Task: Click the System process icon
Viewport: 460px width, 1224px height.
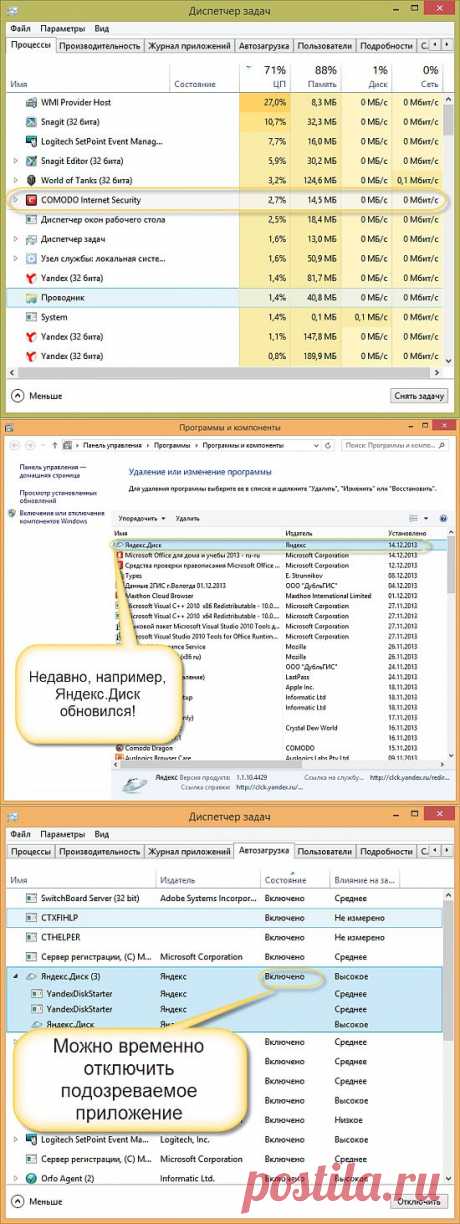Action: (31, 316)
